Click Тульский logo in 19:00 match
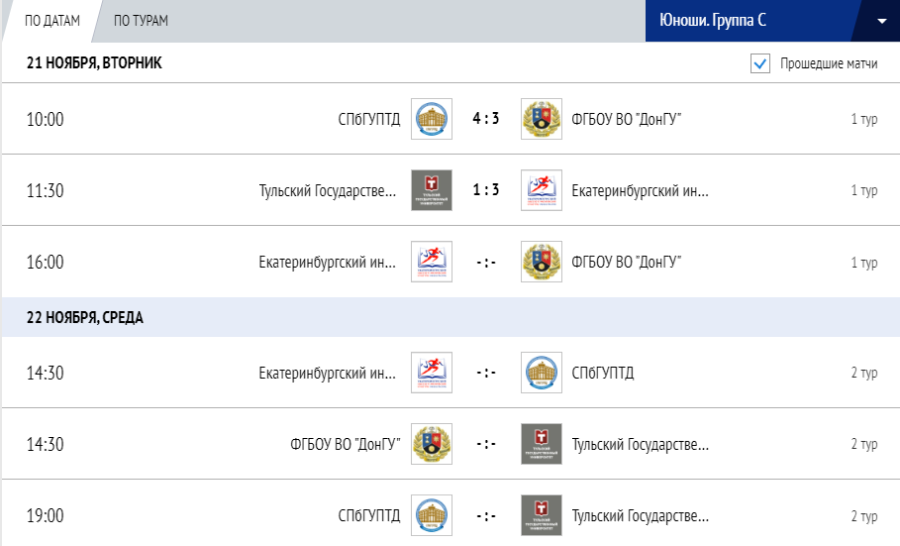The image size is (900, 546). tap(541, 515)
